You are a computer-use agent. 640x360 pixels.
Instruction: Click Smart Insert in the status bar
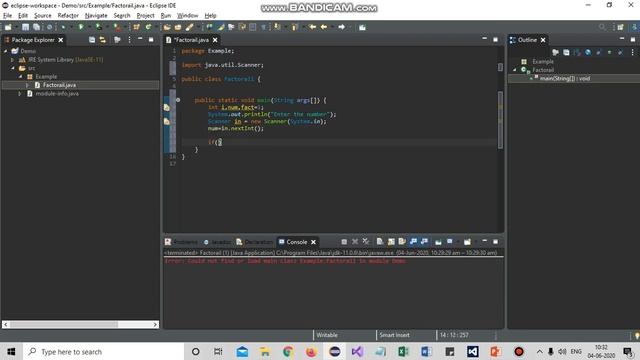pos(394,335)
